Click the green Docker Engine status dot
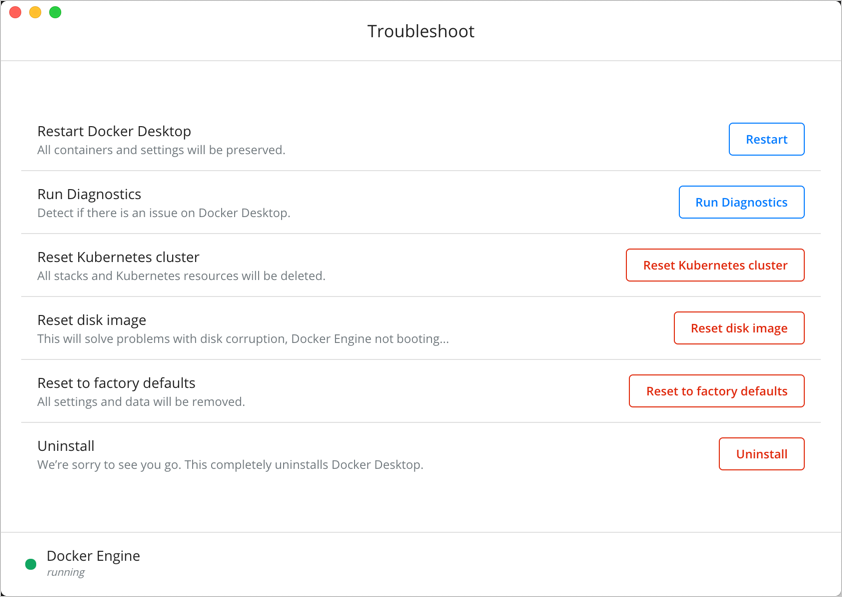Viewport: 842px width, 597px height. [31, 563]
